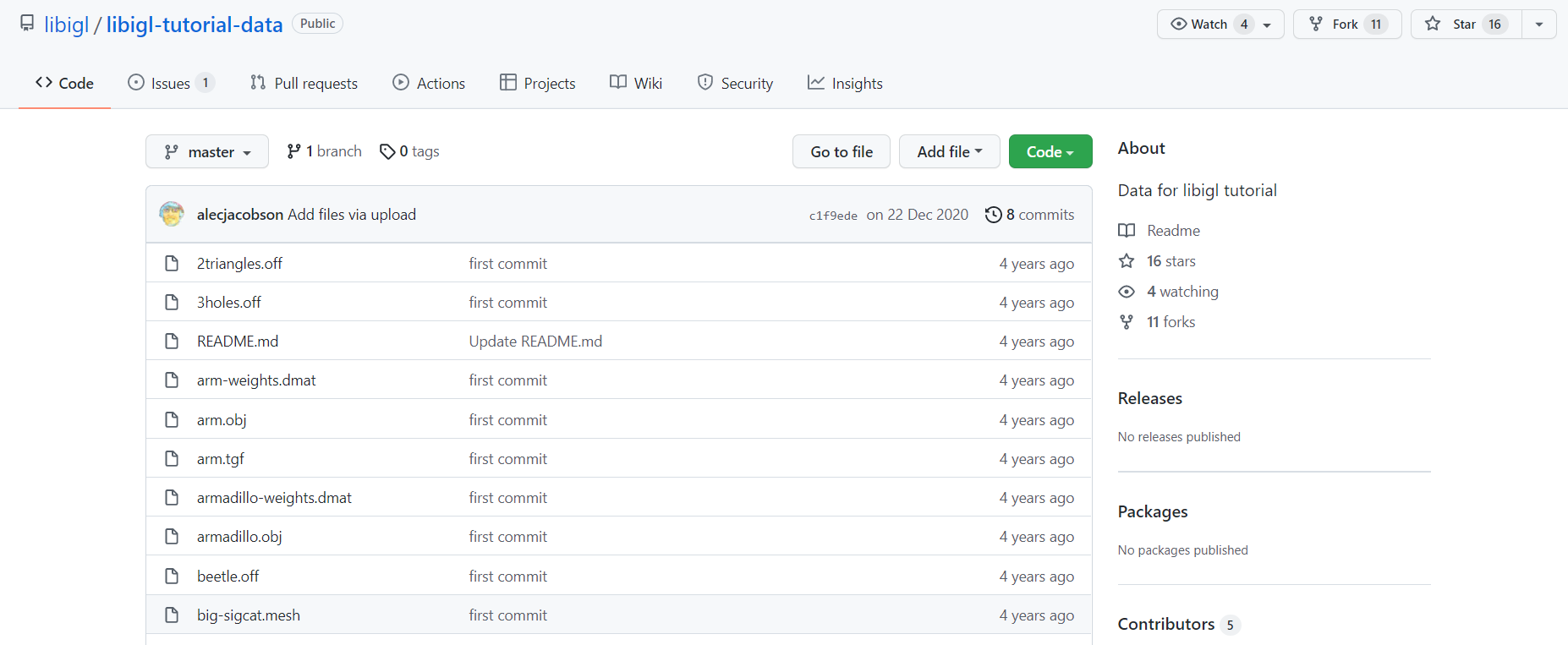The width and height of the screenshot is (1568, 645).
Task: Click the commits history clock icon
Action: [x=993, y=215]
